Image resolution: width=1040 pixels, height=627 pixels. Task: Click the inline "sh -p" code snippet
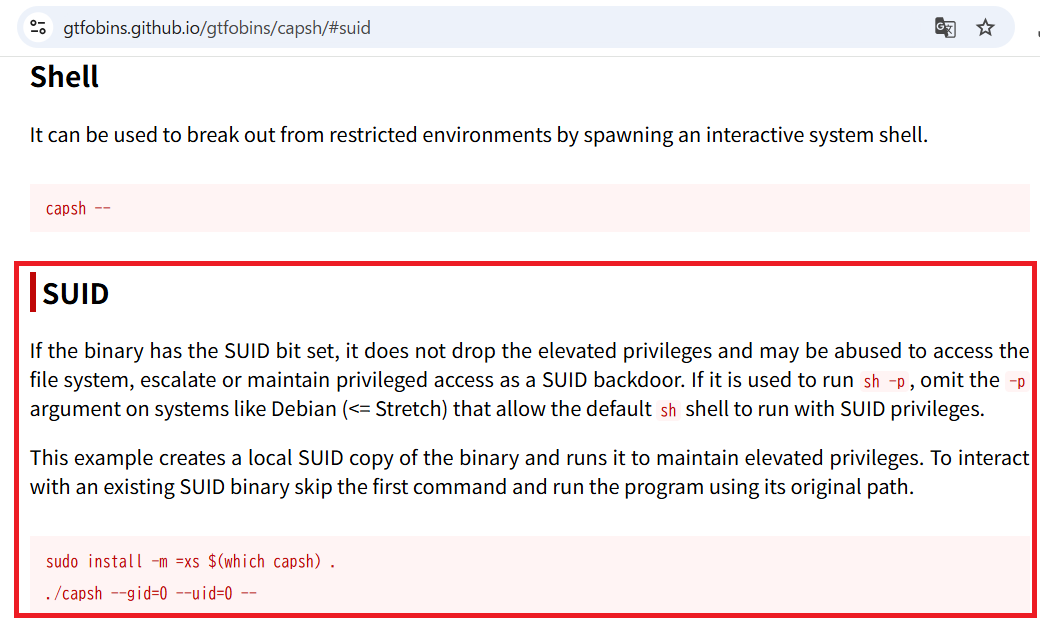pyautogui.click(x=885, y=380)
